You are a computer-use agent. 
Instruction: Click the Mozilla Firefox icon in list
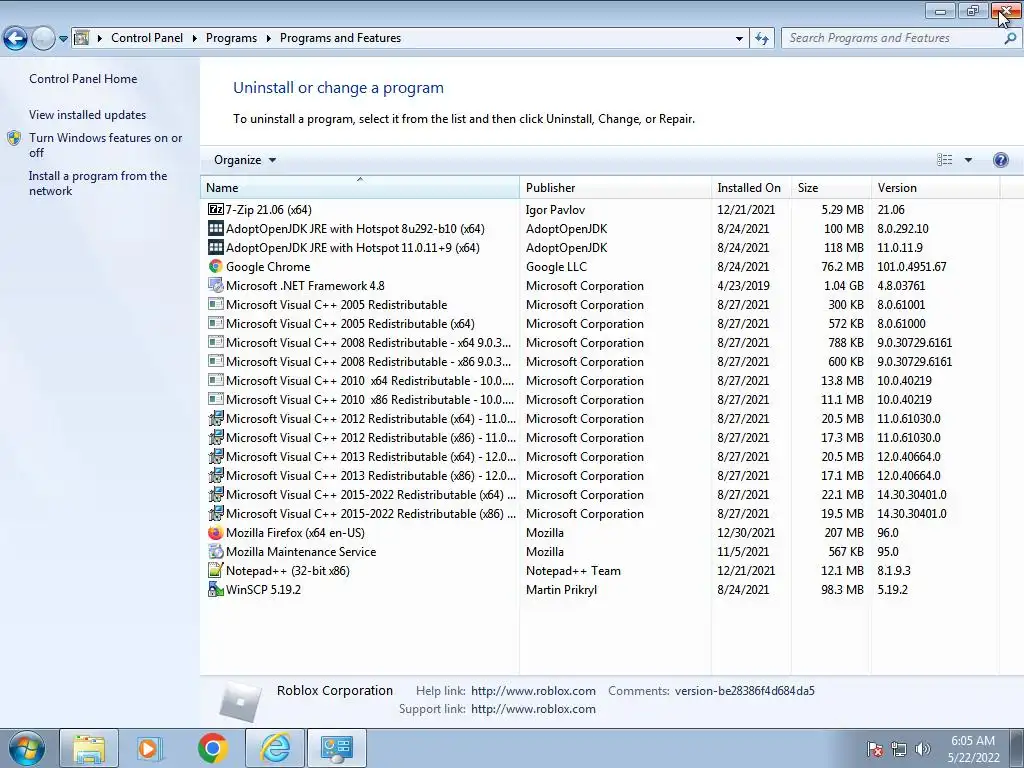point(216,533)
